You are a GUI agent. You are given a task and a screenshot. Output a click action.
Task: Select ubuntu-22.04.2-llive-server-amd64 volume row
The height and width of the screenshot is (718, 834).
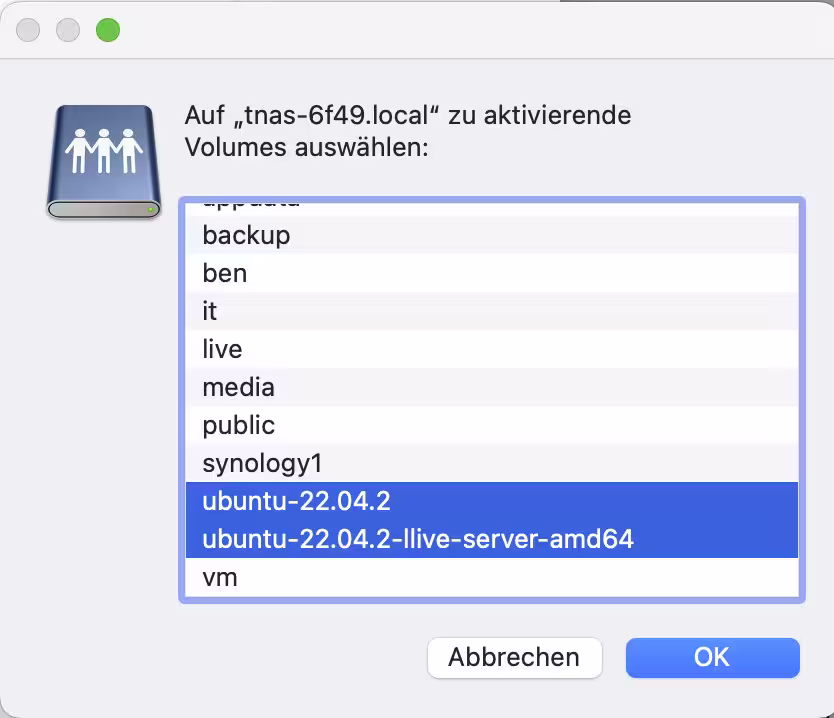[492, 539]
